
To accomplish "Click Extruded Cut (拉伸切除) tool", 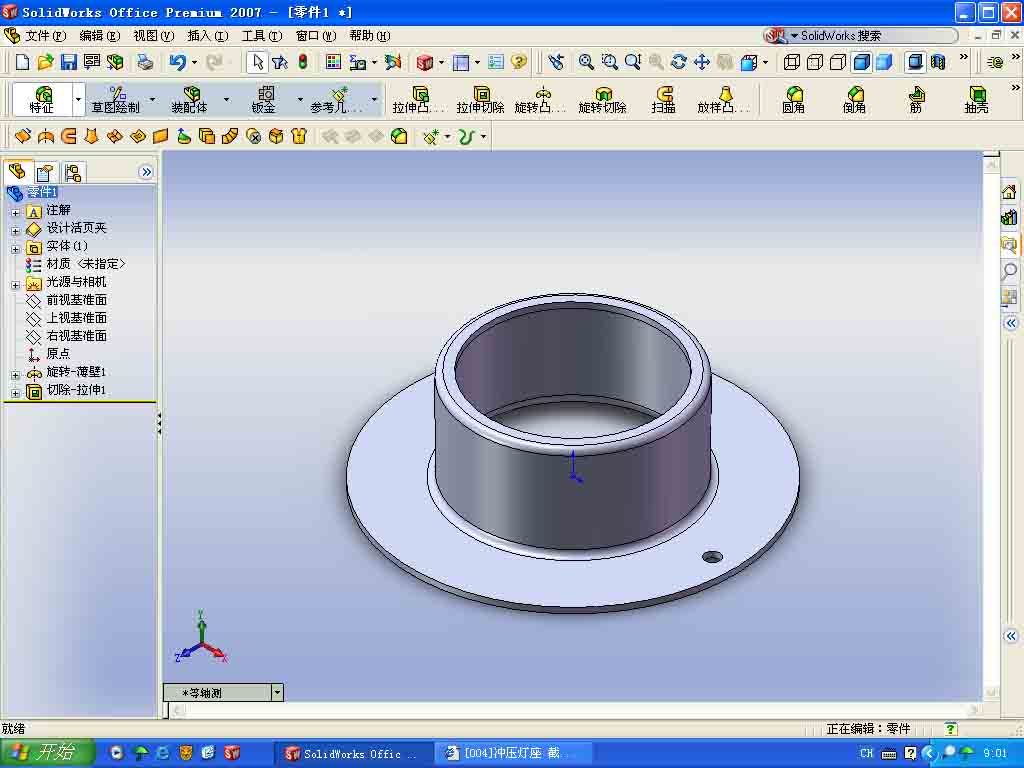I will 481,100.
